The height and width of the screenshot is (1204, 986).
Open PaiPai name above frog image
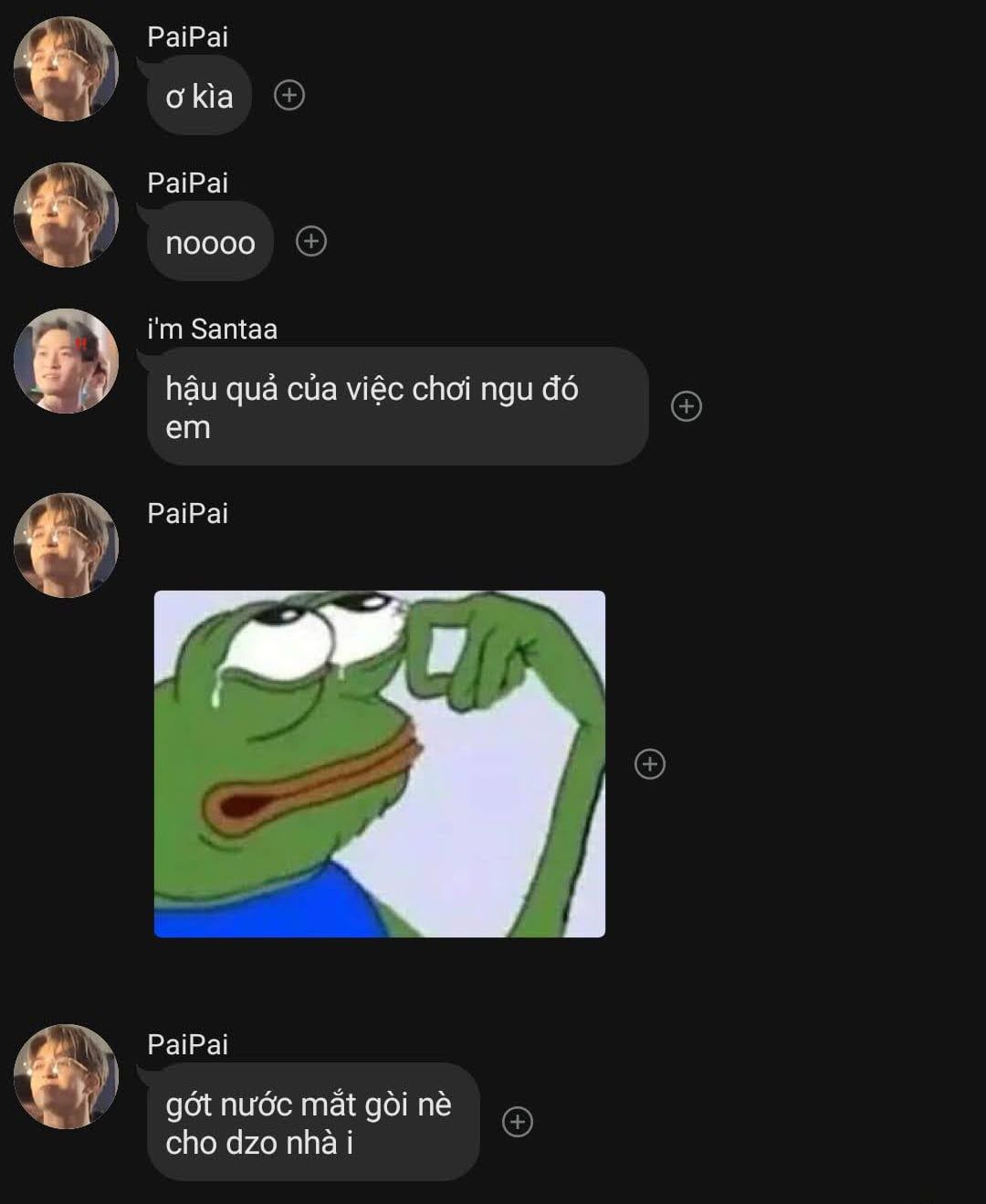tap(187, 513)
